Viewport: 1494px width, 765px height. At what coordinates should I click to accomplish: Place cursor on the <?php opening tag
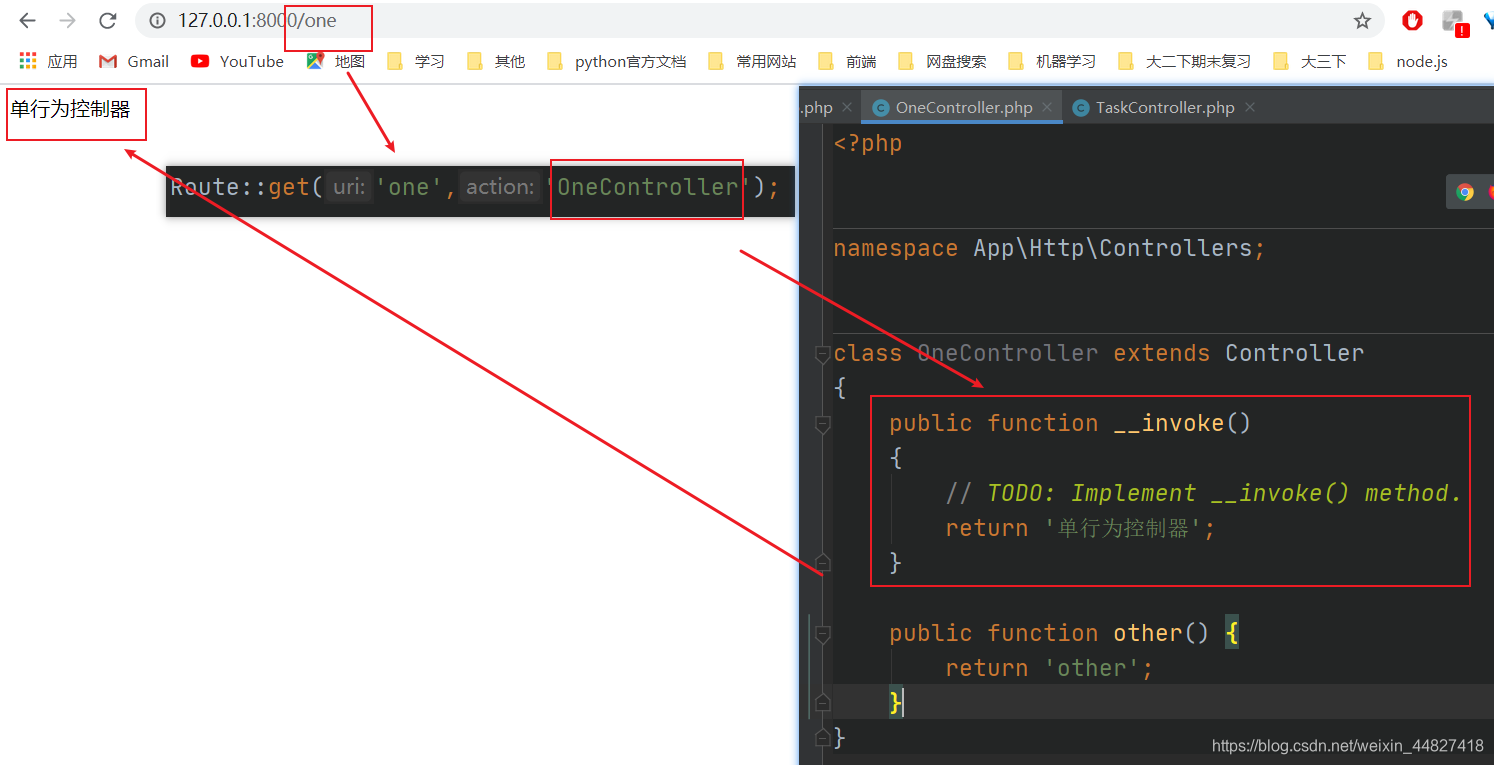click(x=868, y=144)
